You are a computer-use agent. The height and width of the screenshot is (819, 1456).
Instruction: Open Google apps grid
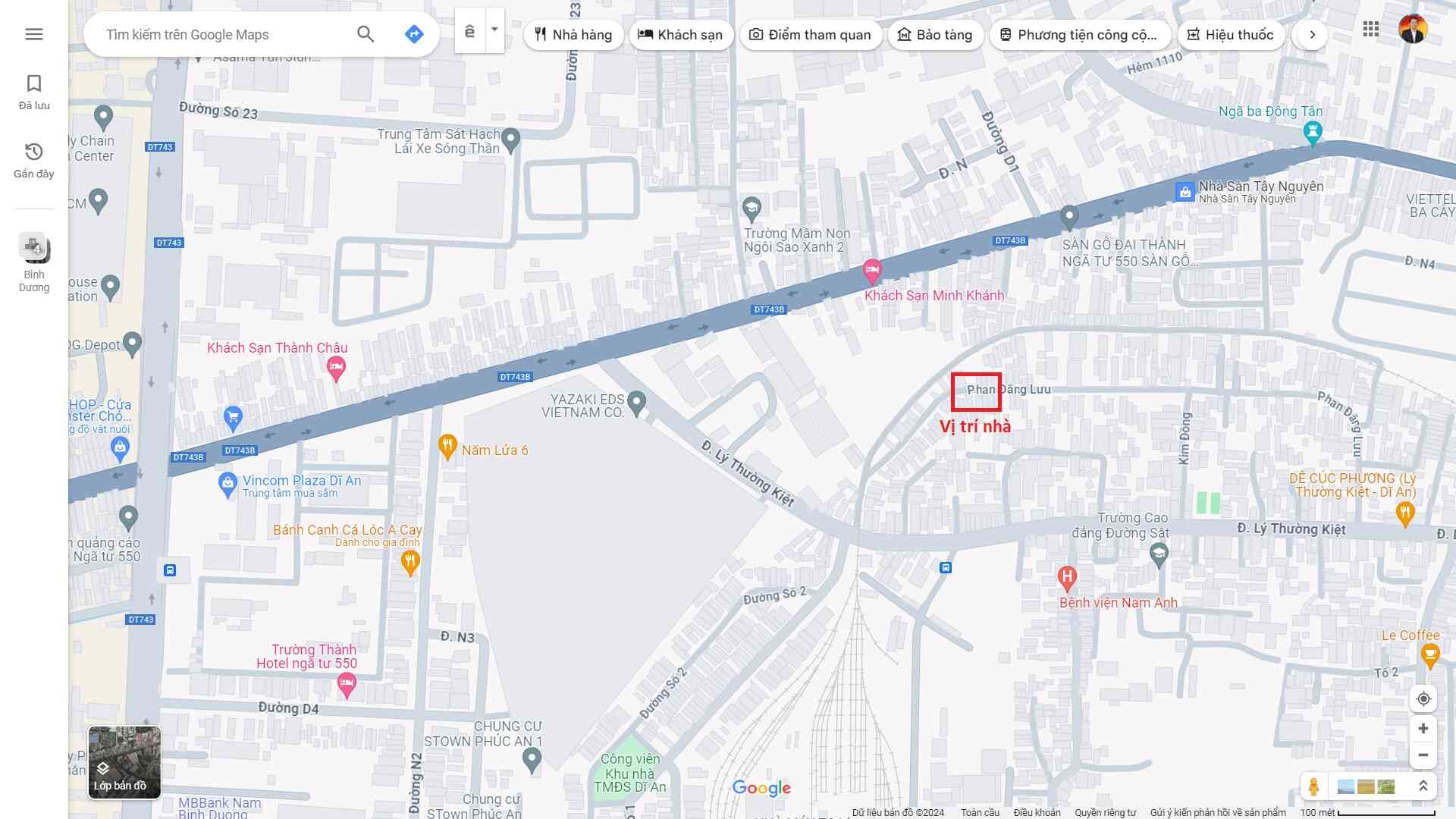1370,30
